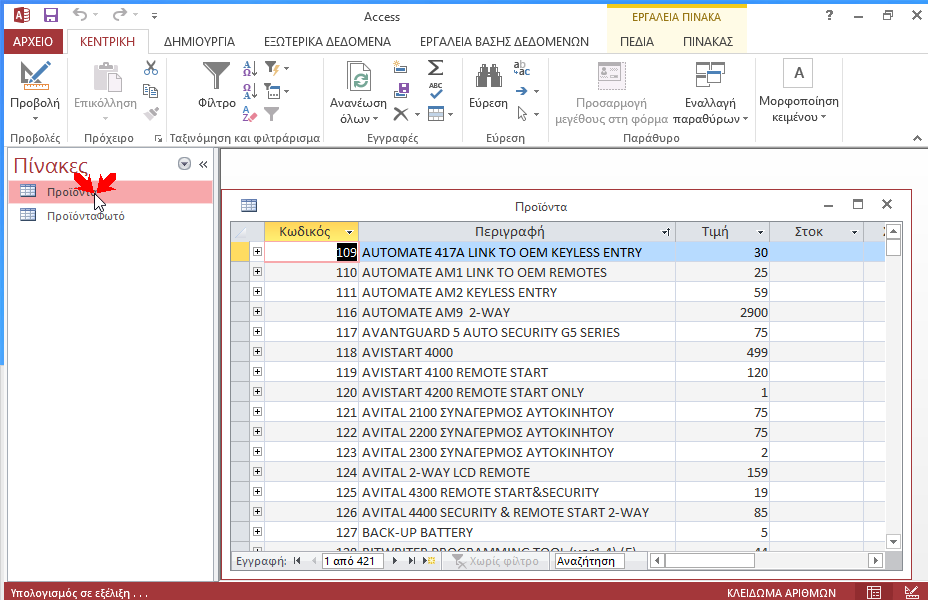Click the Delete record X icon
The width and height of the screenshot is (928, 600).
pos(401,114)
